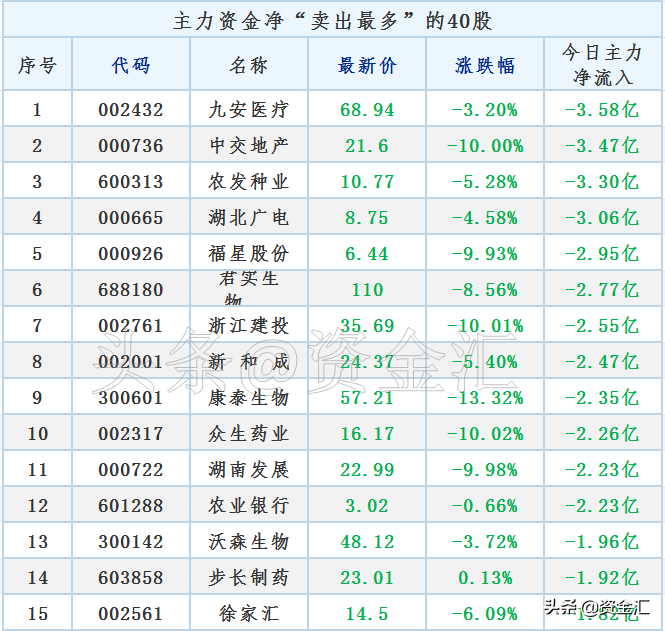665x631 pixels.
Task: Click price 68.94 cell
Action: [367, 110]
